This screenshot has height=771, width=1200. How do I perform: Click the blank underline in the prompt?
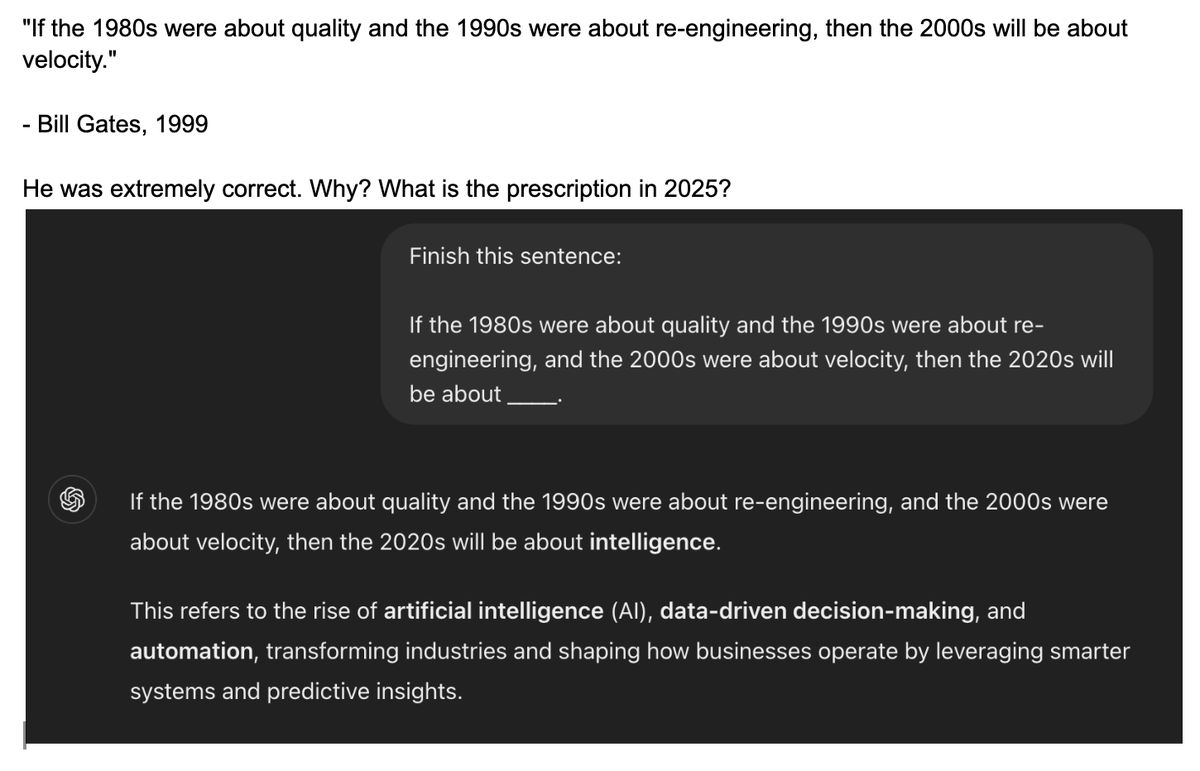tap(532, 396)
